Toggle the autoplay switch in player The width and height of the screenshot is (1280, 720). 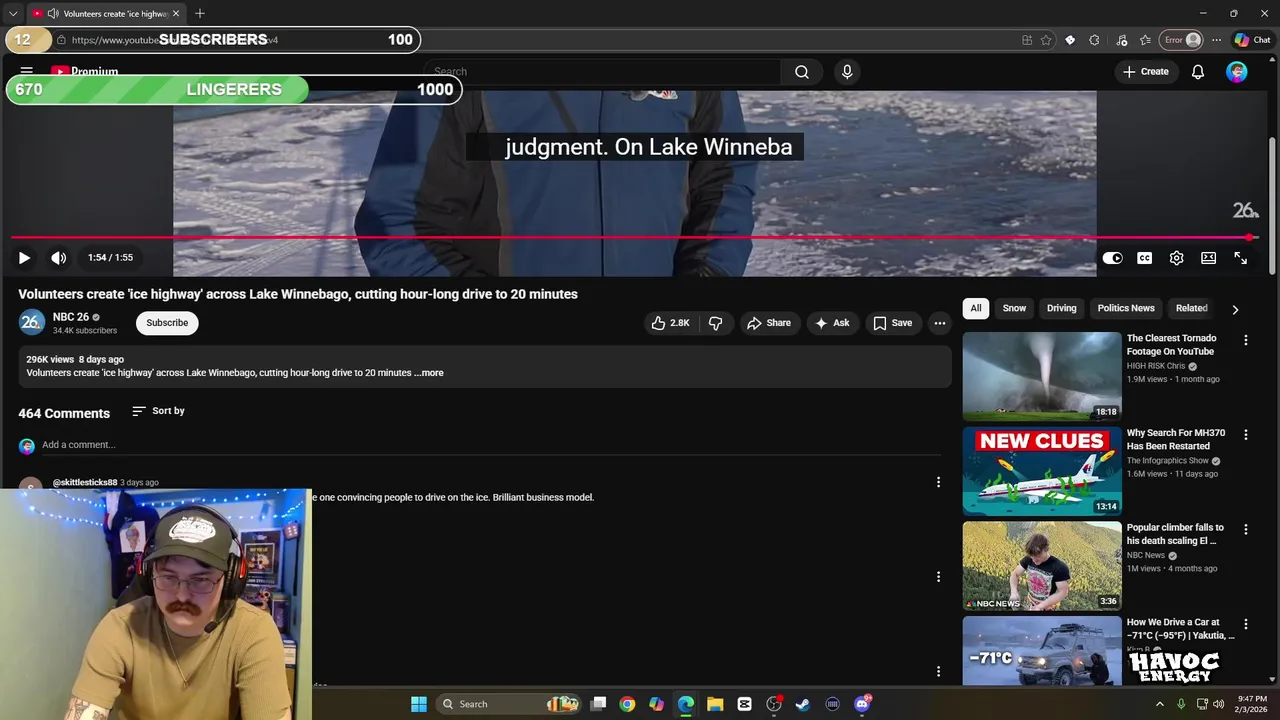(x=1112, y=258)
